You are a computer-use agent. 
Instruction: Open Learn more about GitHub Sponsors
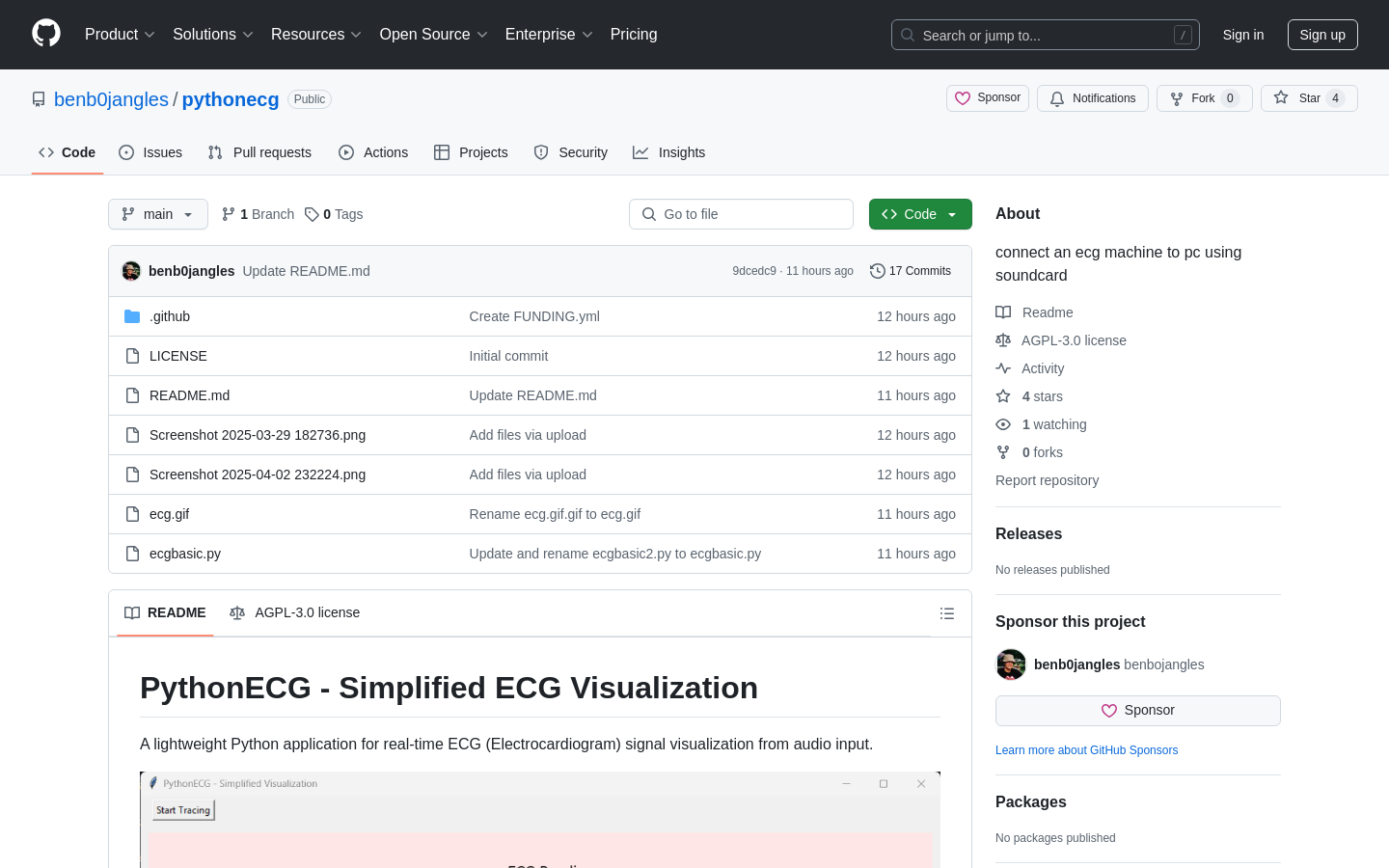coord(1086,750)
